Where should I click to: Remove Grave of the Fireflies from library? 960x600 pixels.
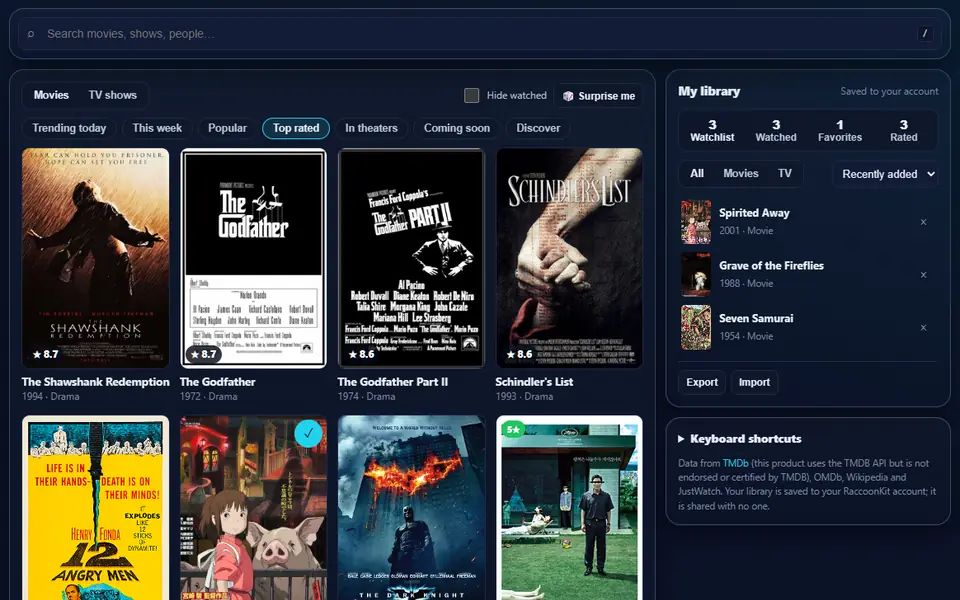tap(923, 275)
